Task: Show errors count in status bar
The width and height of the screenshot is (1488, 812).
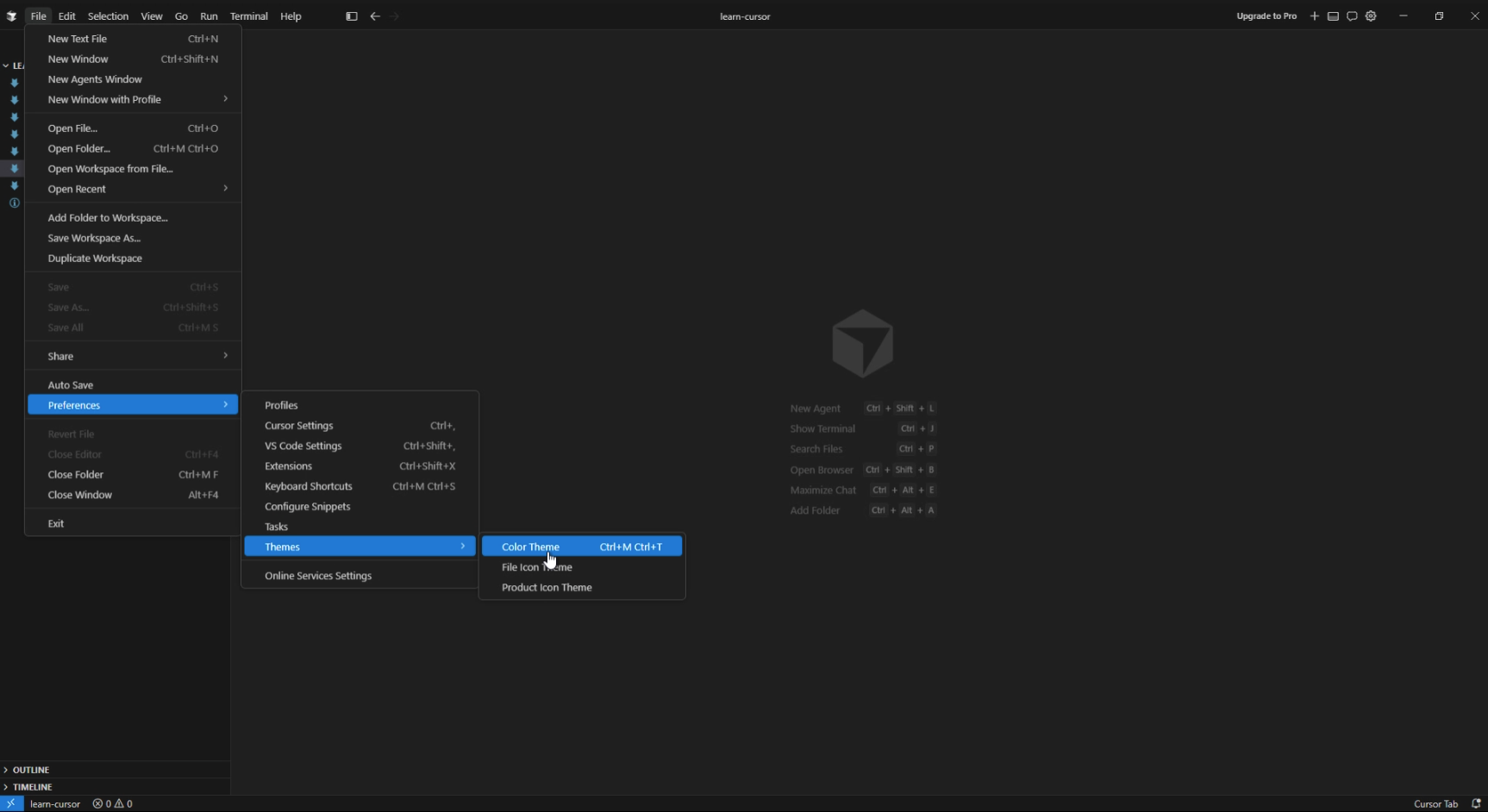Action: coord(102,803)
